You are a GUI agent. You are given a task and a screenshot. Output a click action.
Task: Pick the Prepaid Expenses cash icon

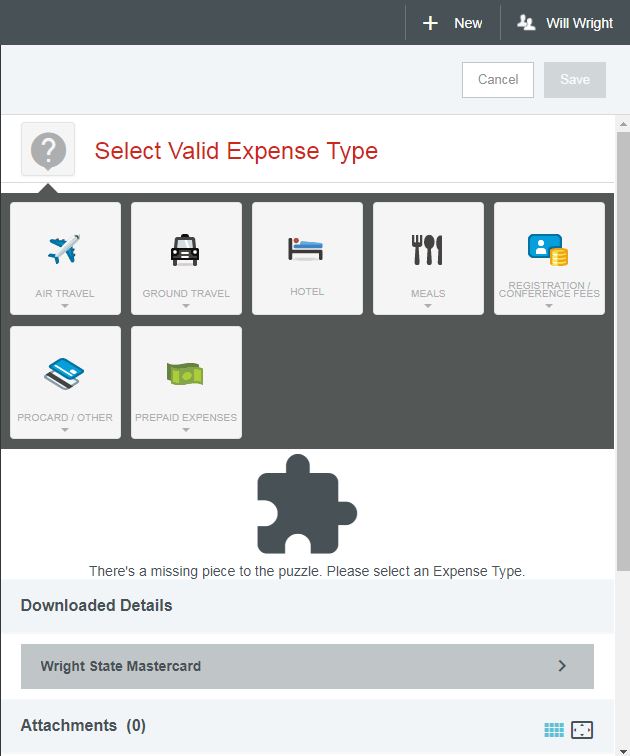click(x=186, y=373)
